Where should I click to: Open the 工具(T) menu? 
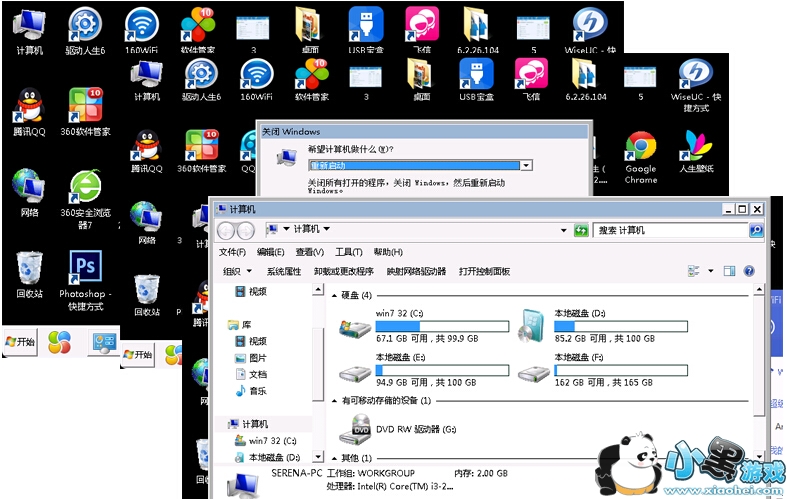[348, 252]
